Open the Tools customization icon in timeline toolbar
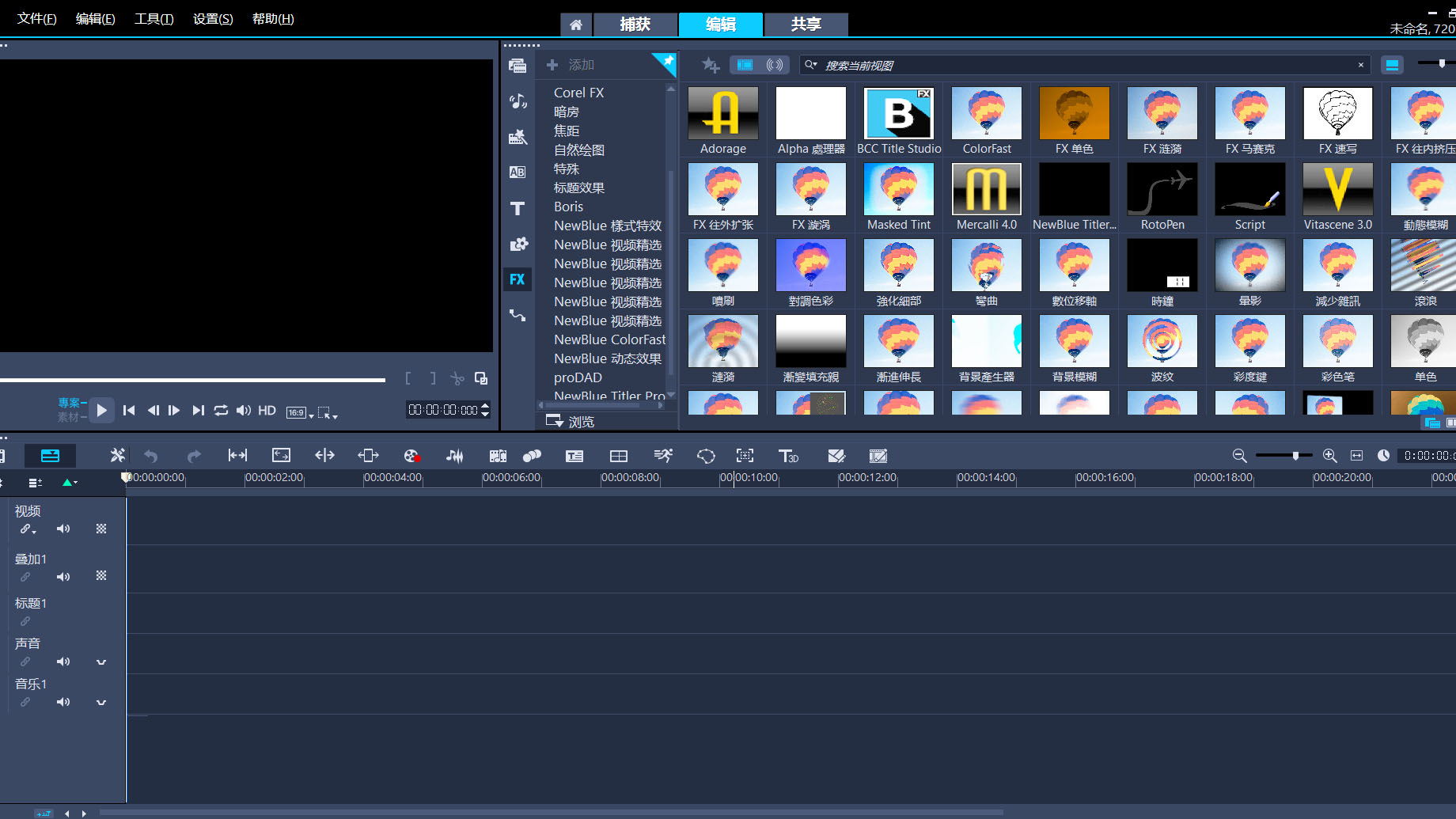 pos(117,455)
